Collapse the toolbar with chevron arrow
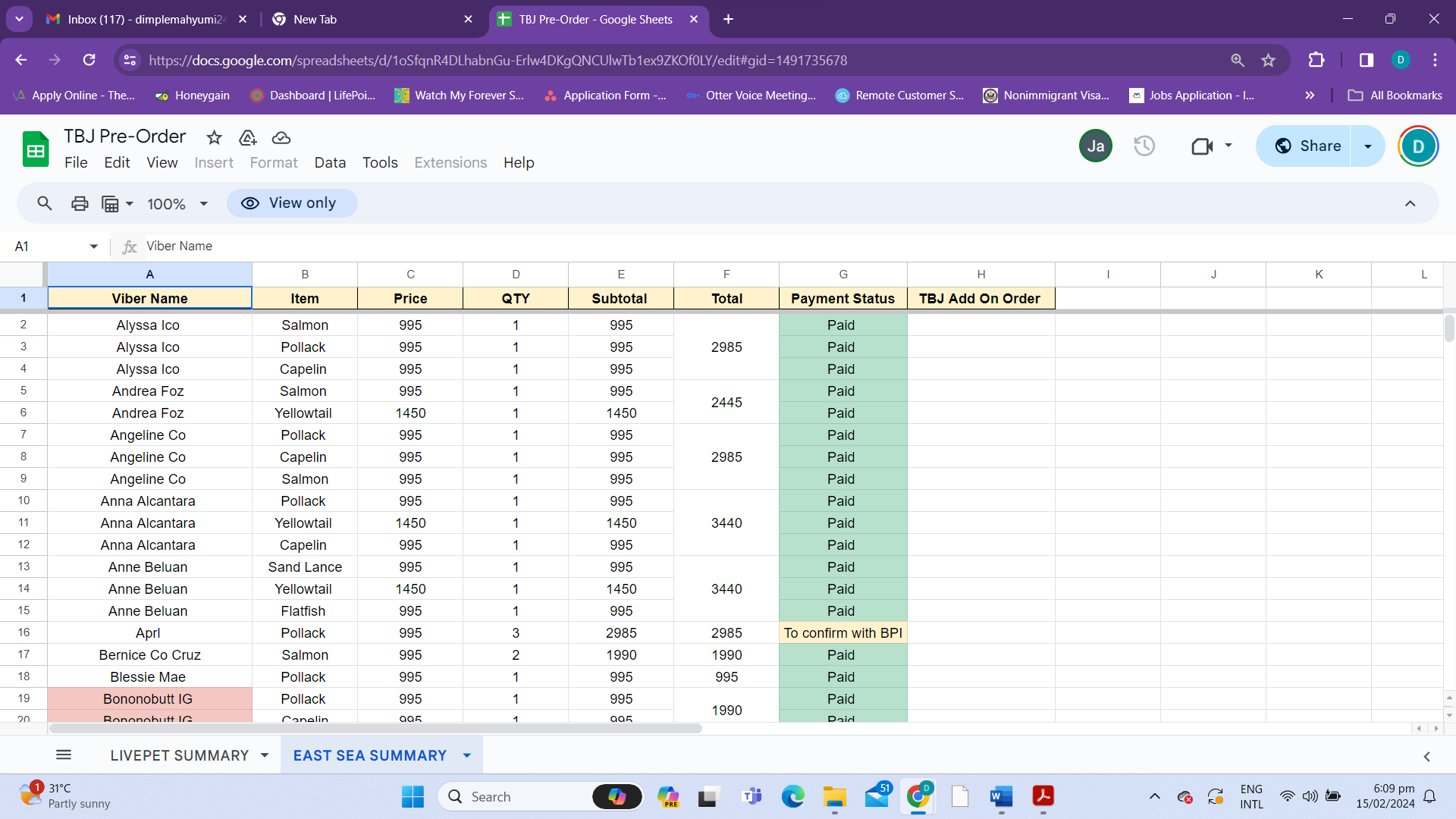 pyautogui.click(x=1410, y=203)
